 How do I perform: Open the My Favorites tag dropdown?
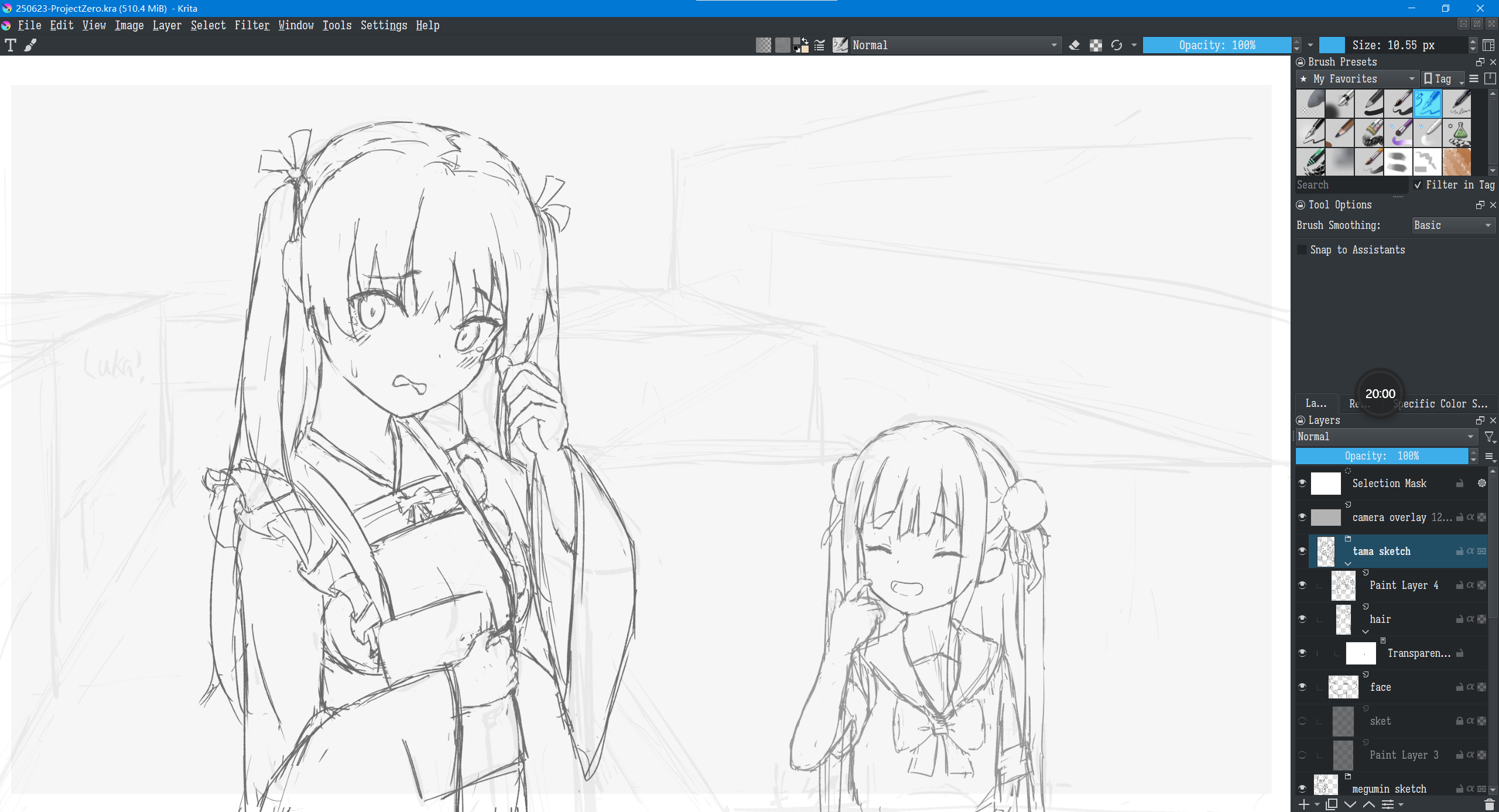click(1357, 79)
